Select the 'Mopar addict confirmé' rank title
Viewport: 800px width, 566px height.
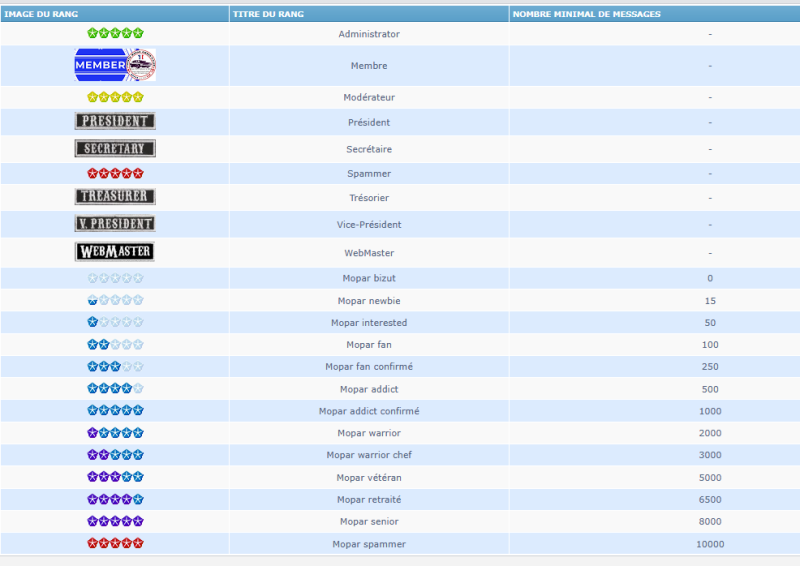coord(369,411)
